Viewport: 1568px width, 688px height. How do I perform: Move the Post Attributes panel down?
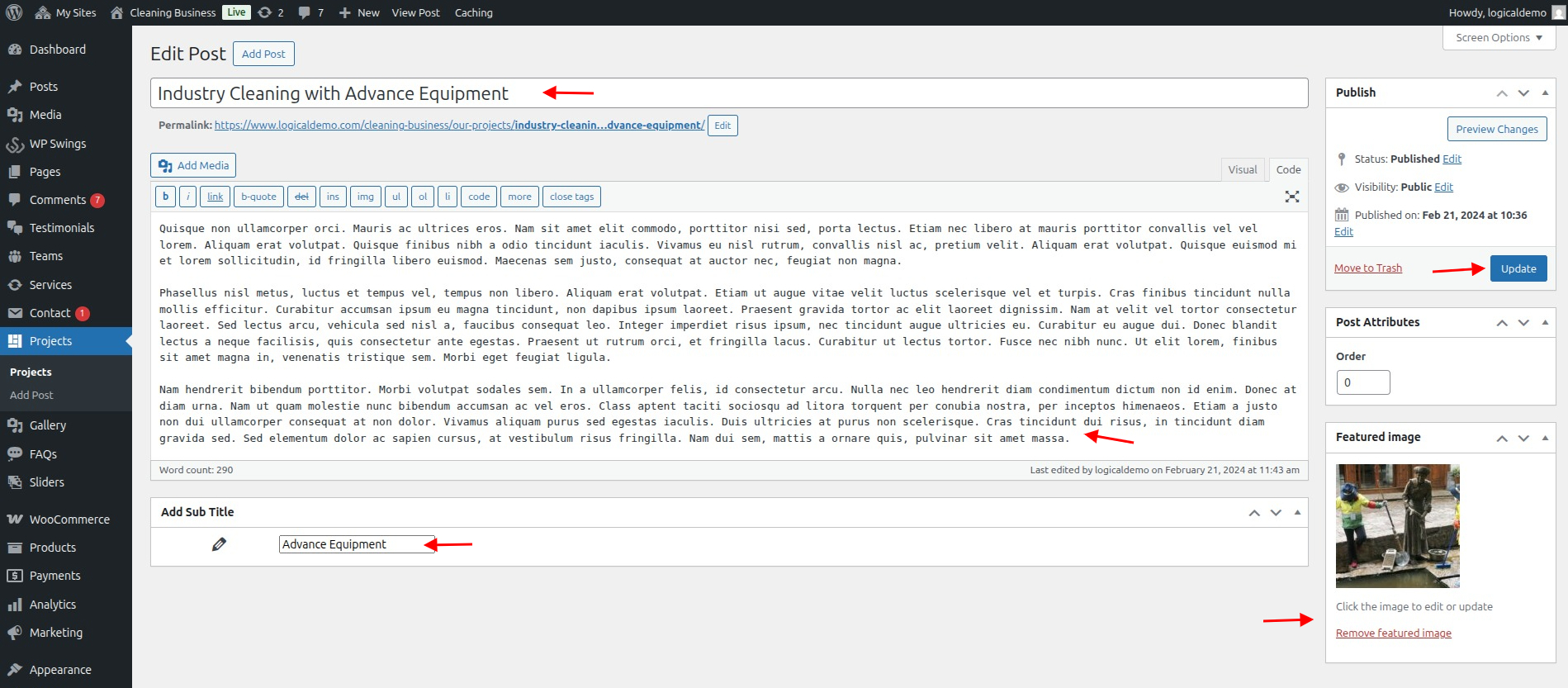(x=1523, y=323)
